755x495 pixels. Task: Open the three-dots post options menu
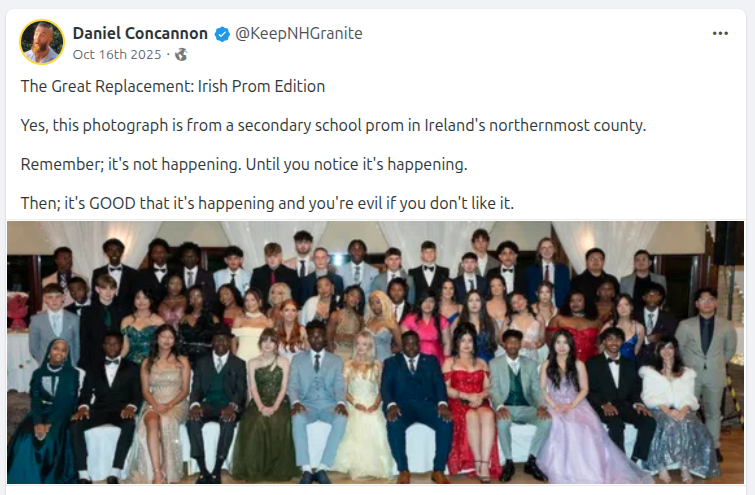click(720, 33)
